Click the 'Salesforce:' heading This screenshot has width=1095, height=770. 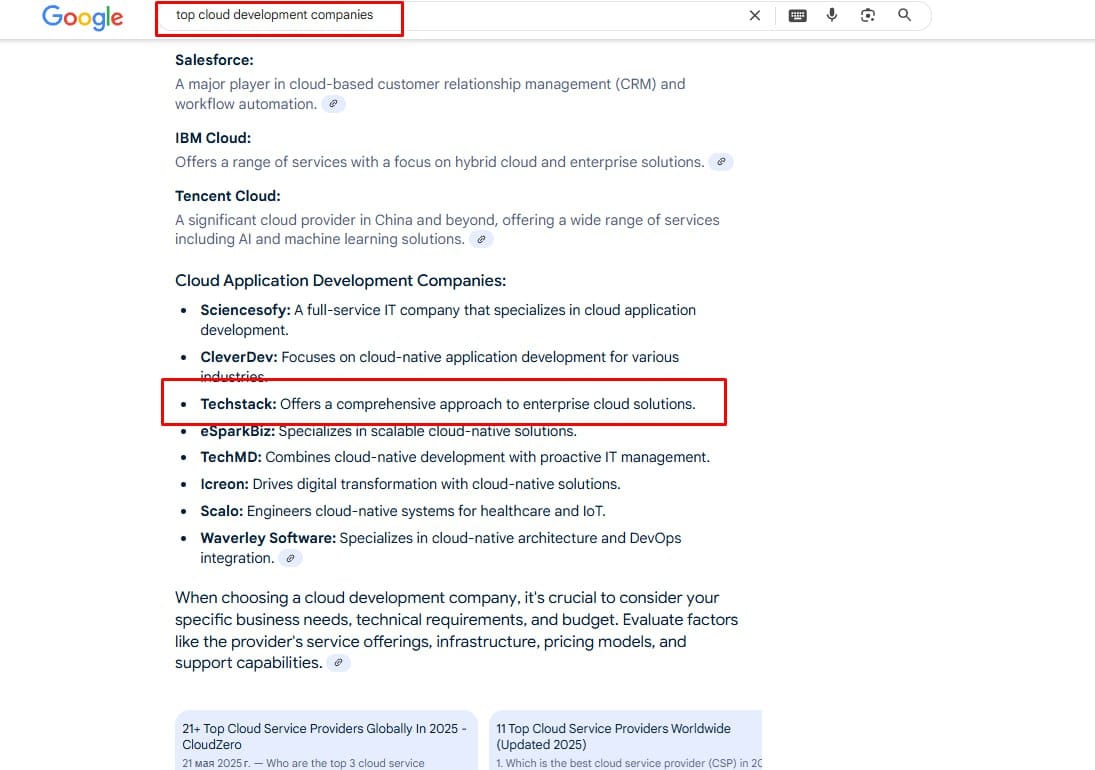[x=214, y=60]
